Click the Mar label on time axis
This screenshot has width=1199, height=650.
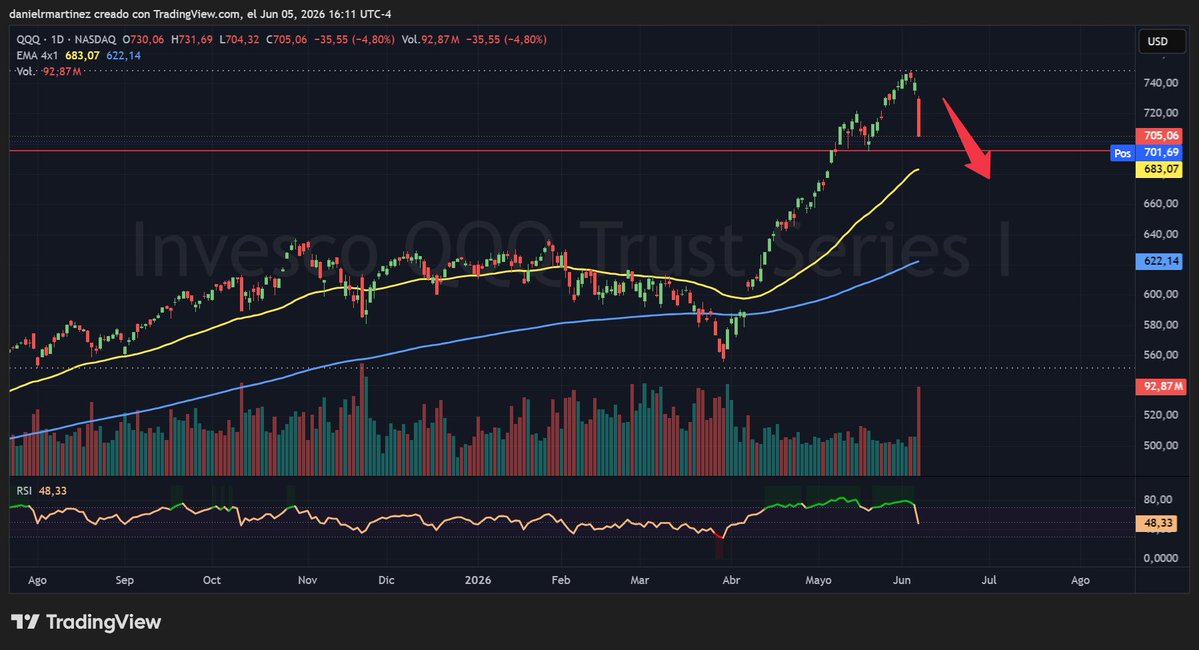639,580
